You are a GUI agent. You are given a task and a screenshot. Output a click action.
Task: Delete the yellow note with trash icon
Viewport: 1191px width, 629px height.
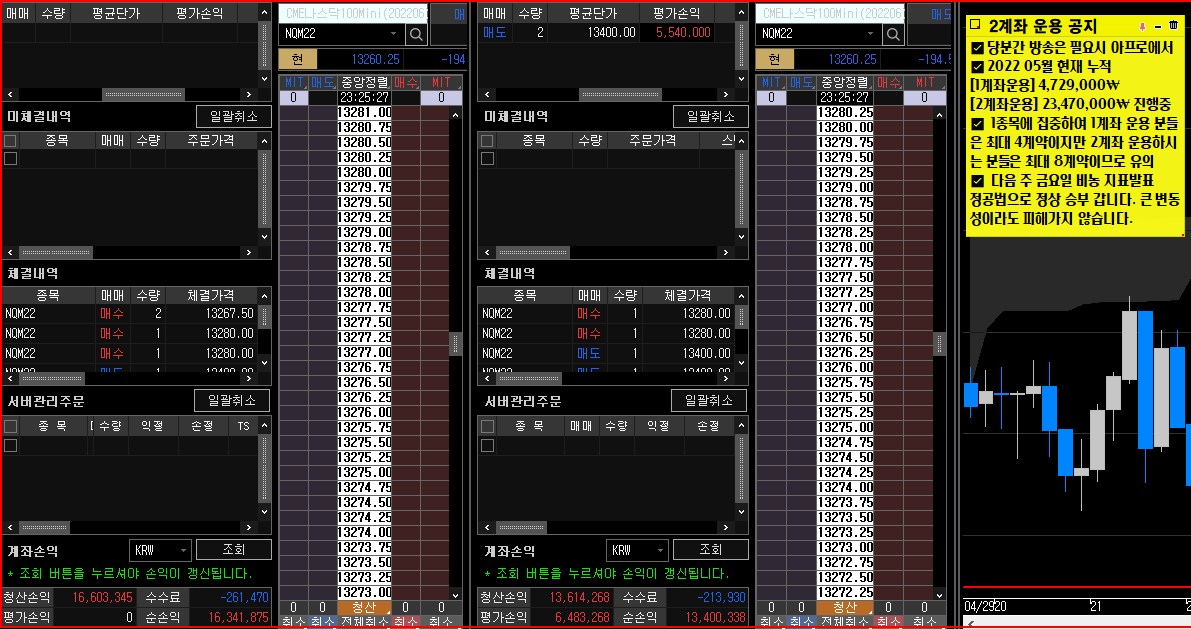pyautogui.click(x=1173, y=25)
